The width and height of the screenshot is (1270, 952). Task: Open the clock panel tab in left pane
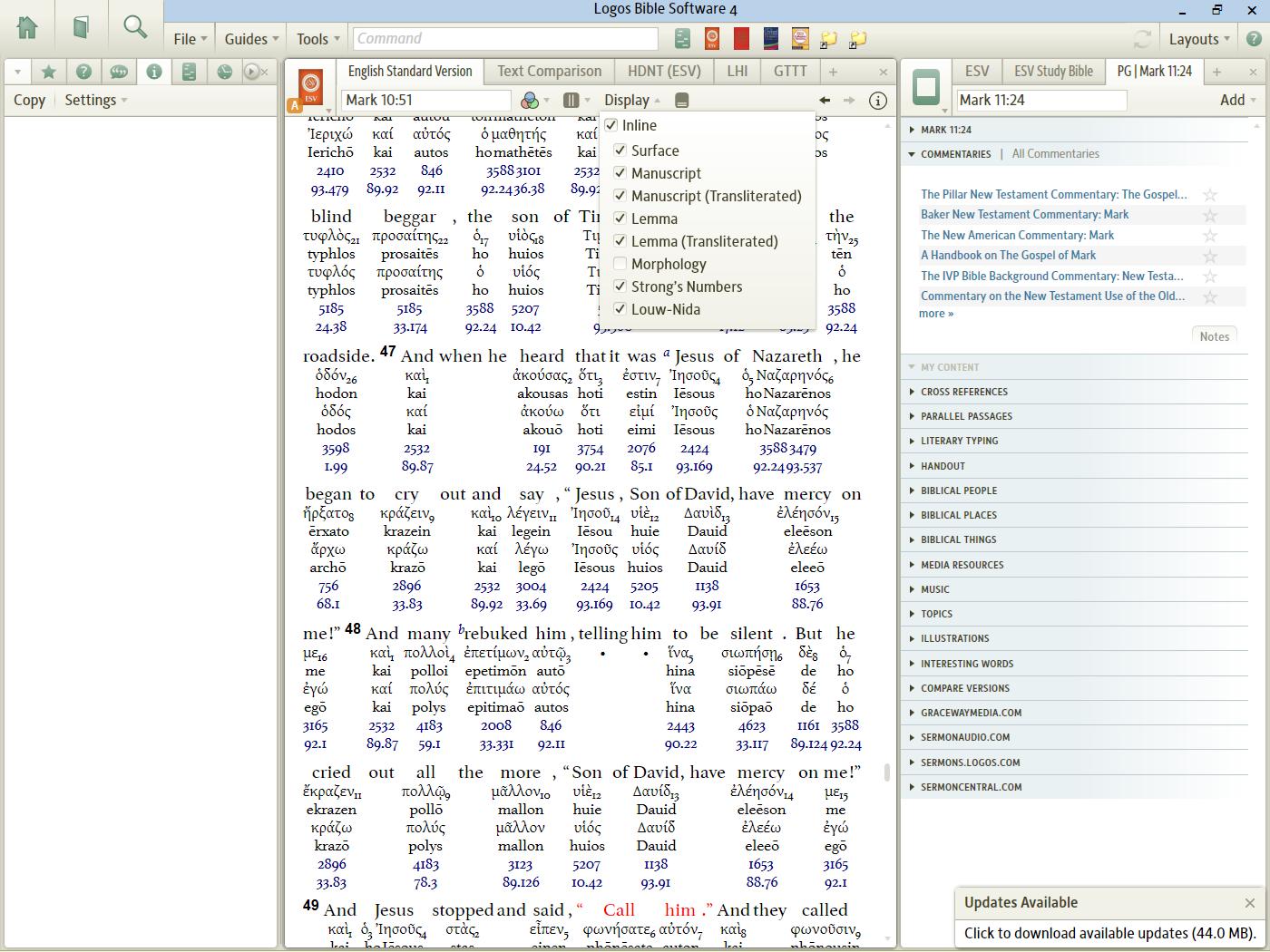[x=224, y=72]
